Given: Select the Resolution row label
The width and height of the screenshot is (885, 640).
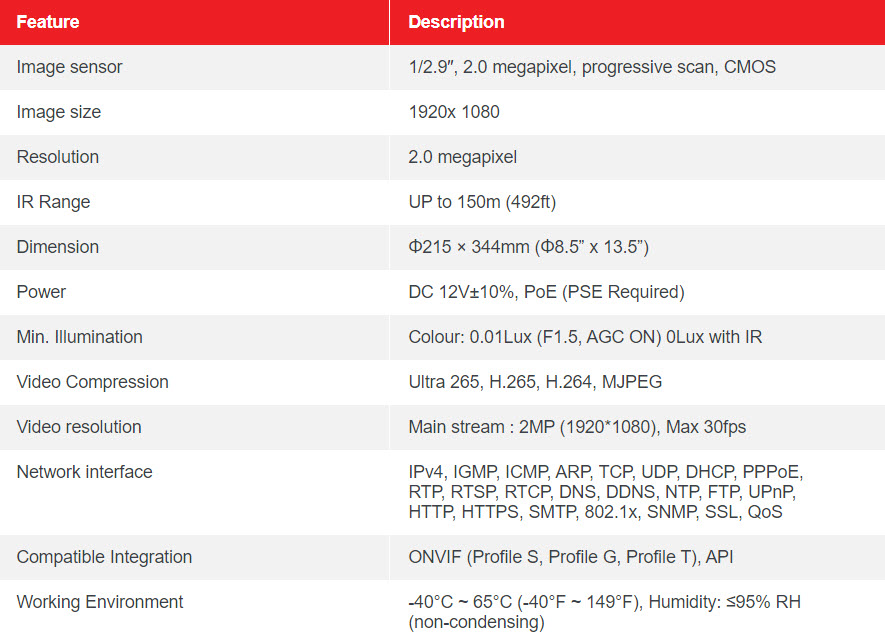Looking at the screenshot, I should tap(58, 157).
